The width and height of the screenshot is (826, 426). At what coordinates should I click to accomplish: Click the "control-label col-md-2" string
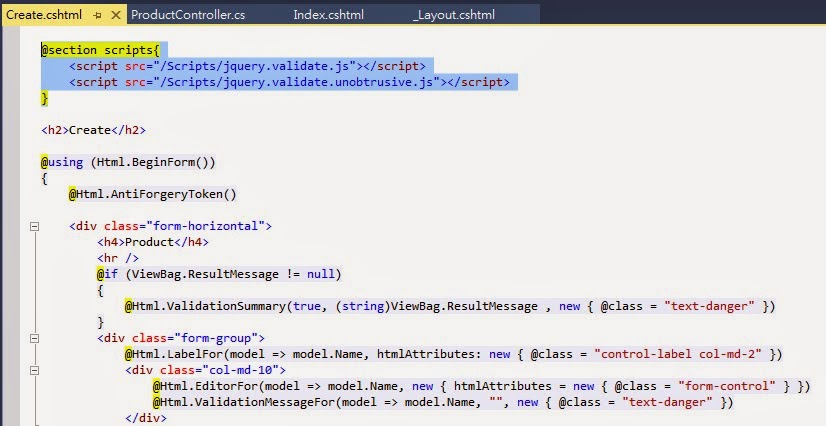point(678,354)
